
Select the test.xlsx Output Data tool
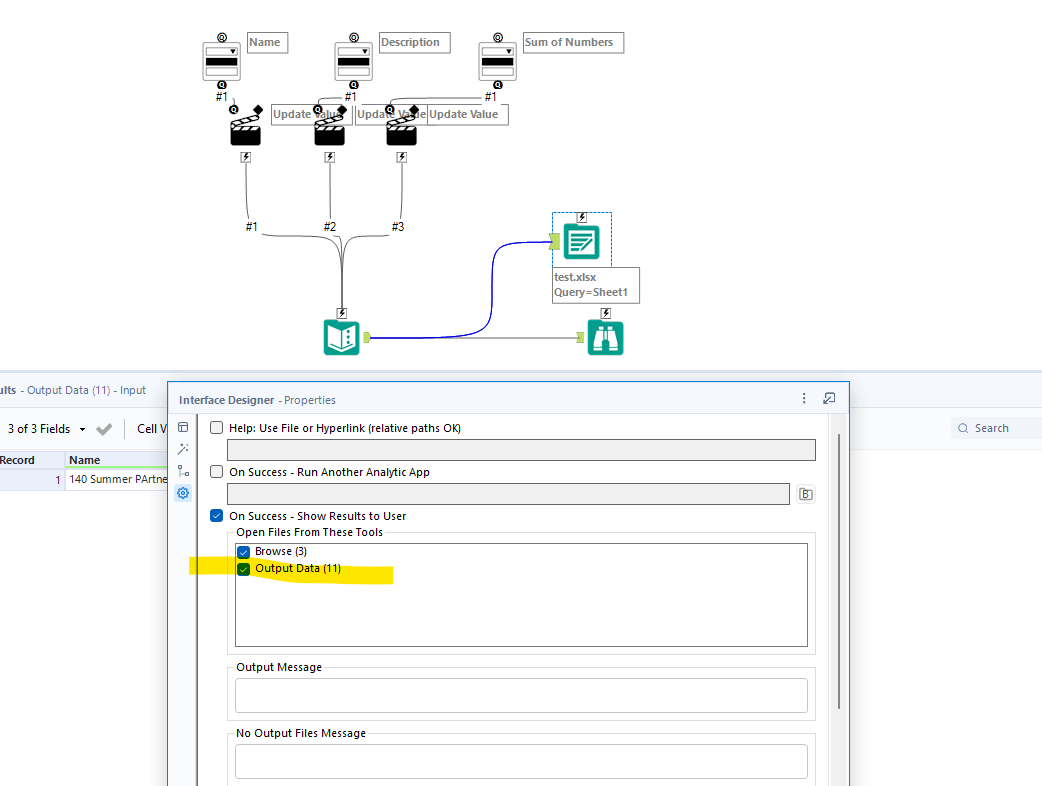pyautogui.click(x=581, y=240)
